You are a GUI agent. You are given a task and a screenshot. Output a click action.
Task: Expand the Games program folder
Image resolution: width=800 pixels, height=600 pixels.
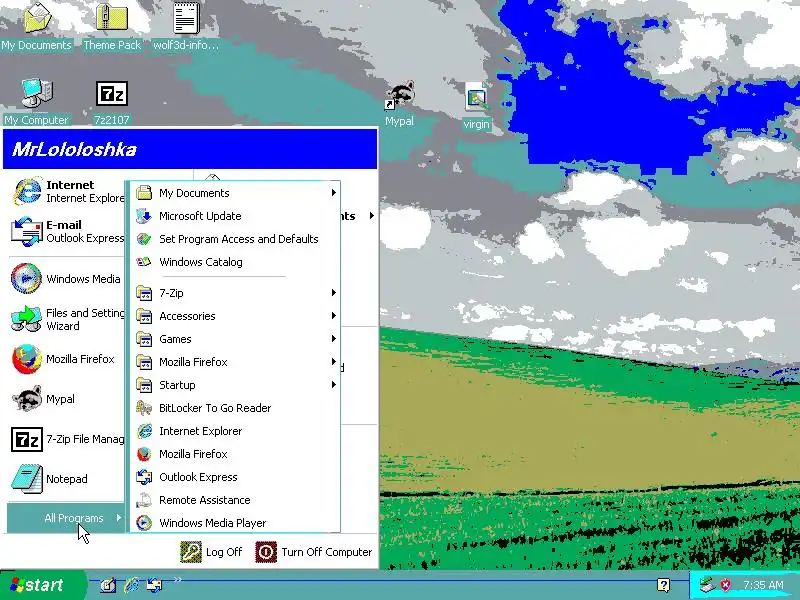point(235,339)
